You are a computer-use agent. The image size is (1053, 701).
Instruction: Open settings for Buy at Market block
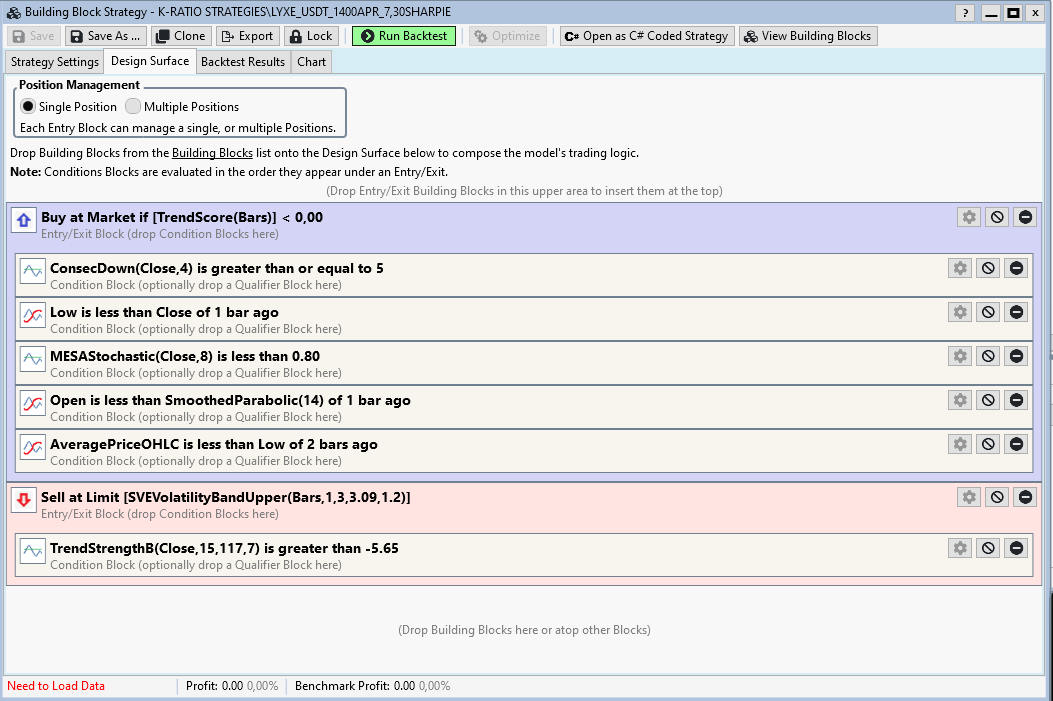pos(968,217)
